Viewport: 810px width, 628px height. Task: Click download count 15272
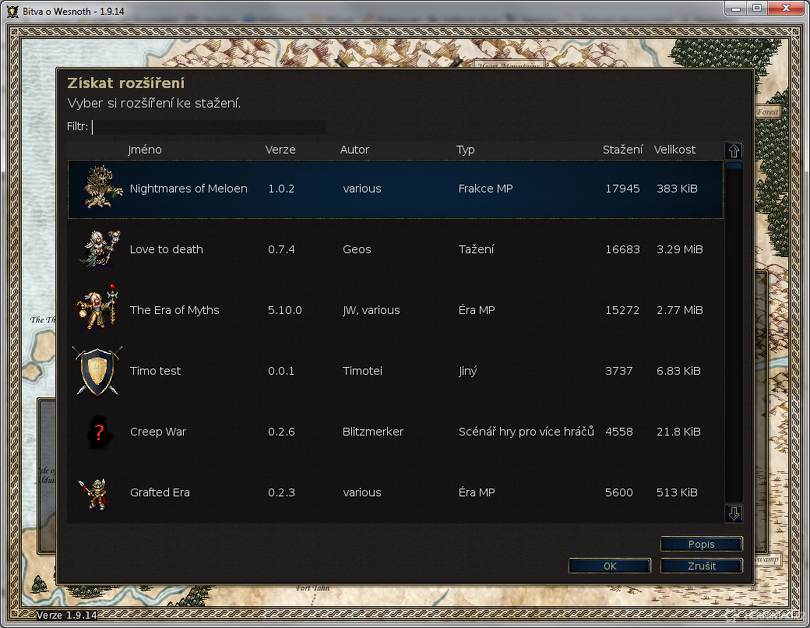click(x=622, y=310)
